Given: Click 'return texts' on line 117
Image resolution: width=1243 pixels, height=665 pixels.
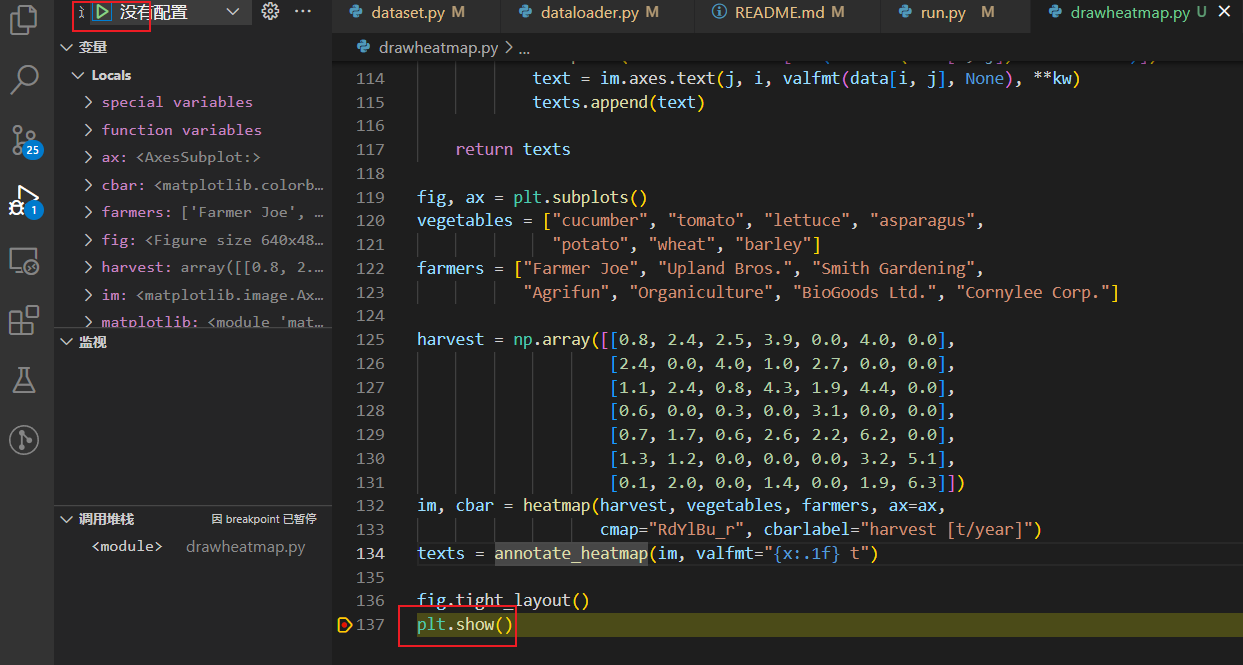Looking at the screenshot, I should [x=513, y=149].
